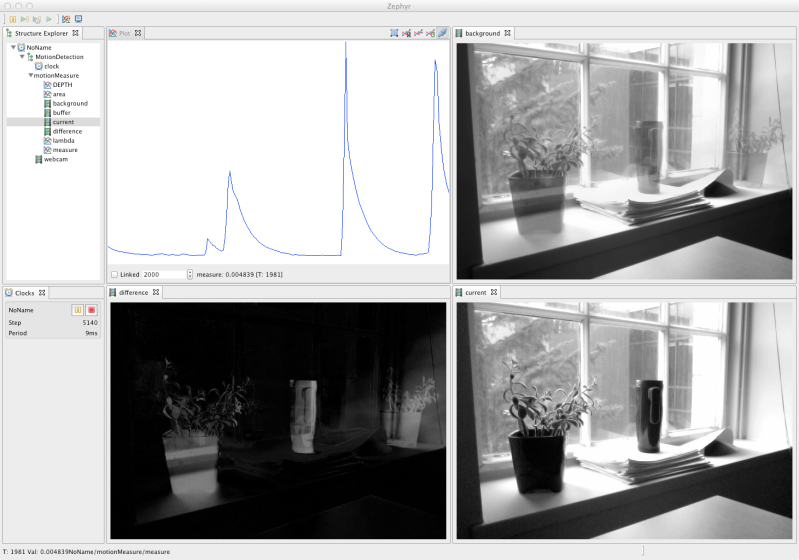
Task: Select the Structure Explorer tab
Action: 41,33
